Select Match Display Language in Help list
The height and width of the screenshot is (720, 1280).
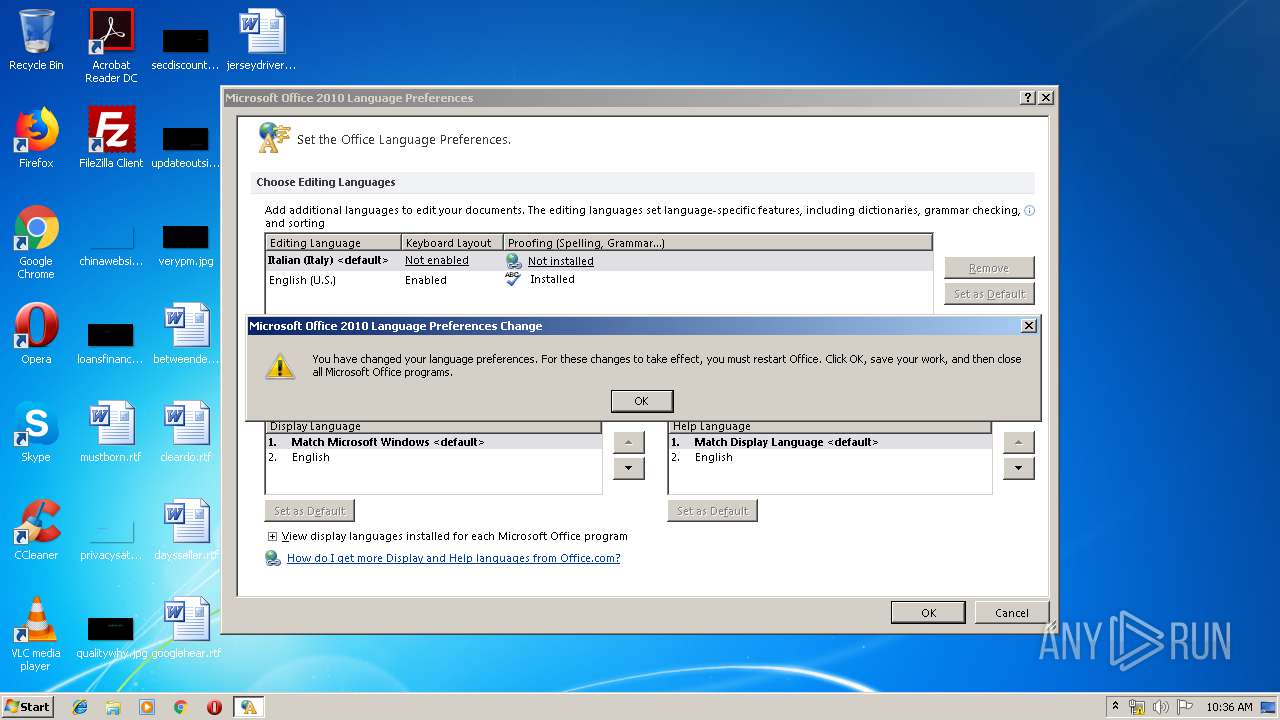coord(830,442)
